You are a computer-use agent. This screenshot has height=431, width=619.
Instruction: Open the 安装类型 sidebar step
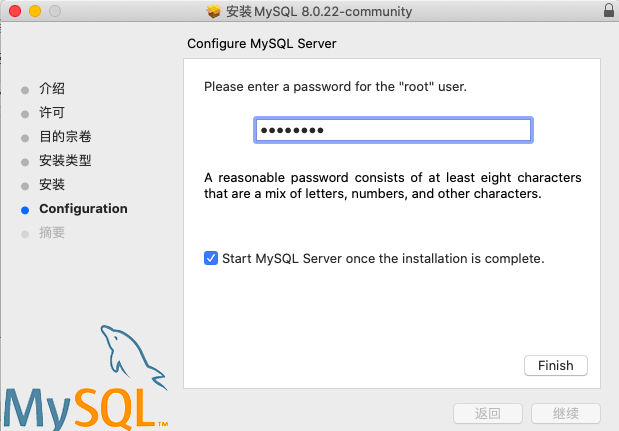[65, 161]
